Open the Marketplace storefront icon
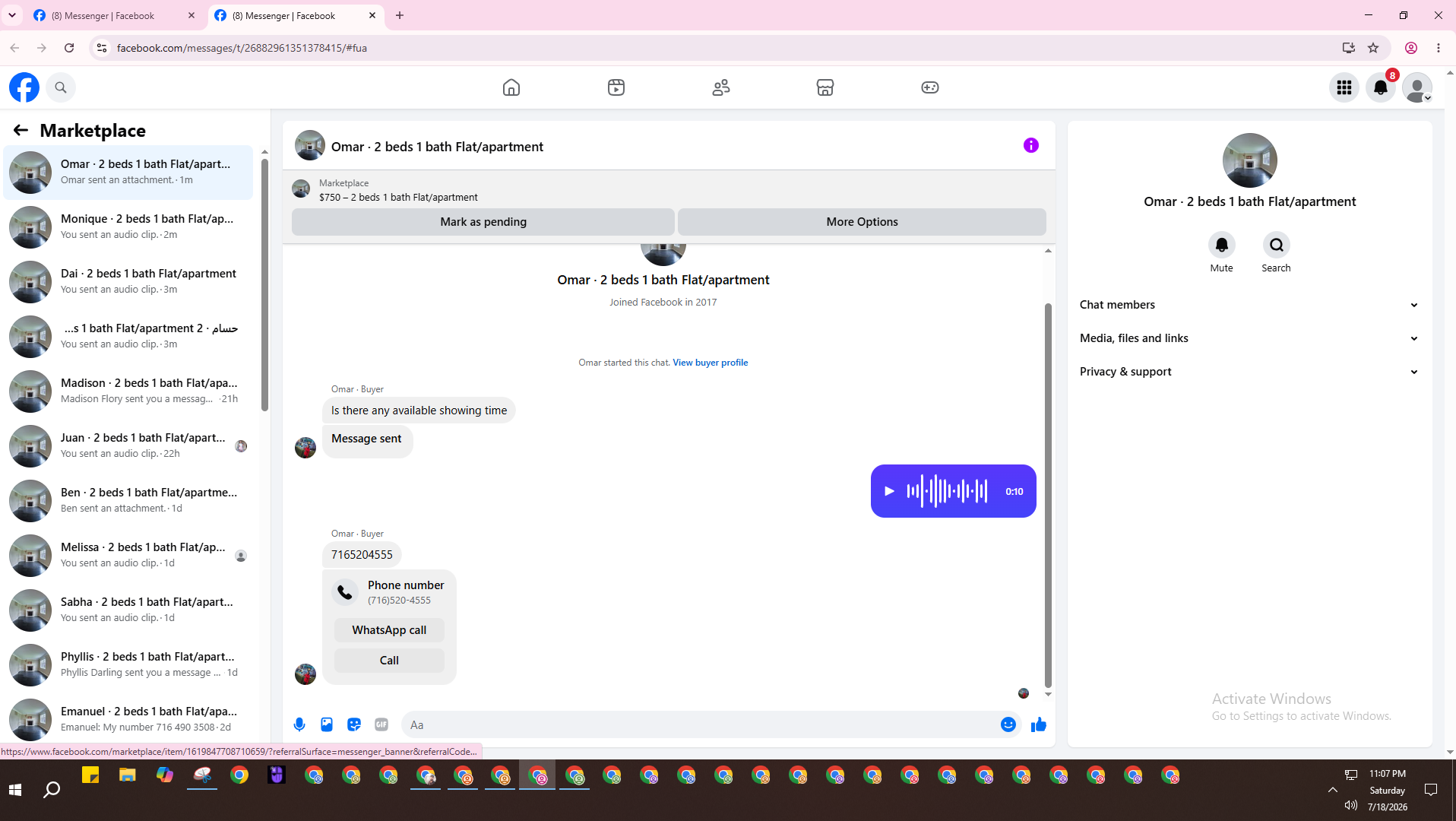Image resolution: width=1456 pixels, height=821 pixels. [x=825, y=87]
